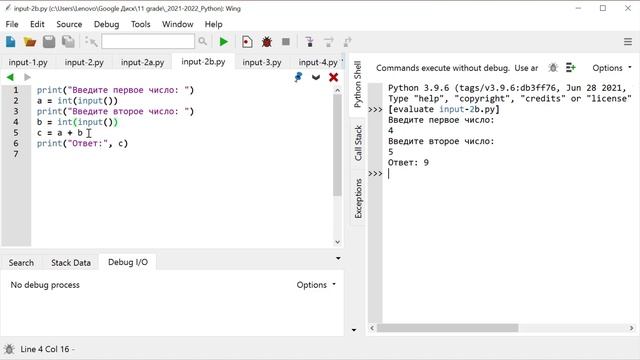This screenshot has height=360, width=640.
Task: Open the editor dropdown chevron next to pin
Action: coord(316,77)
